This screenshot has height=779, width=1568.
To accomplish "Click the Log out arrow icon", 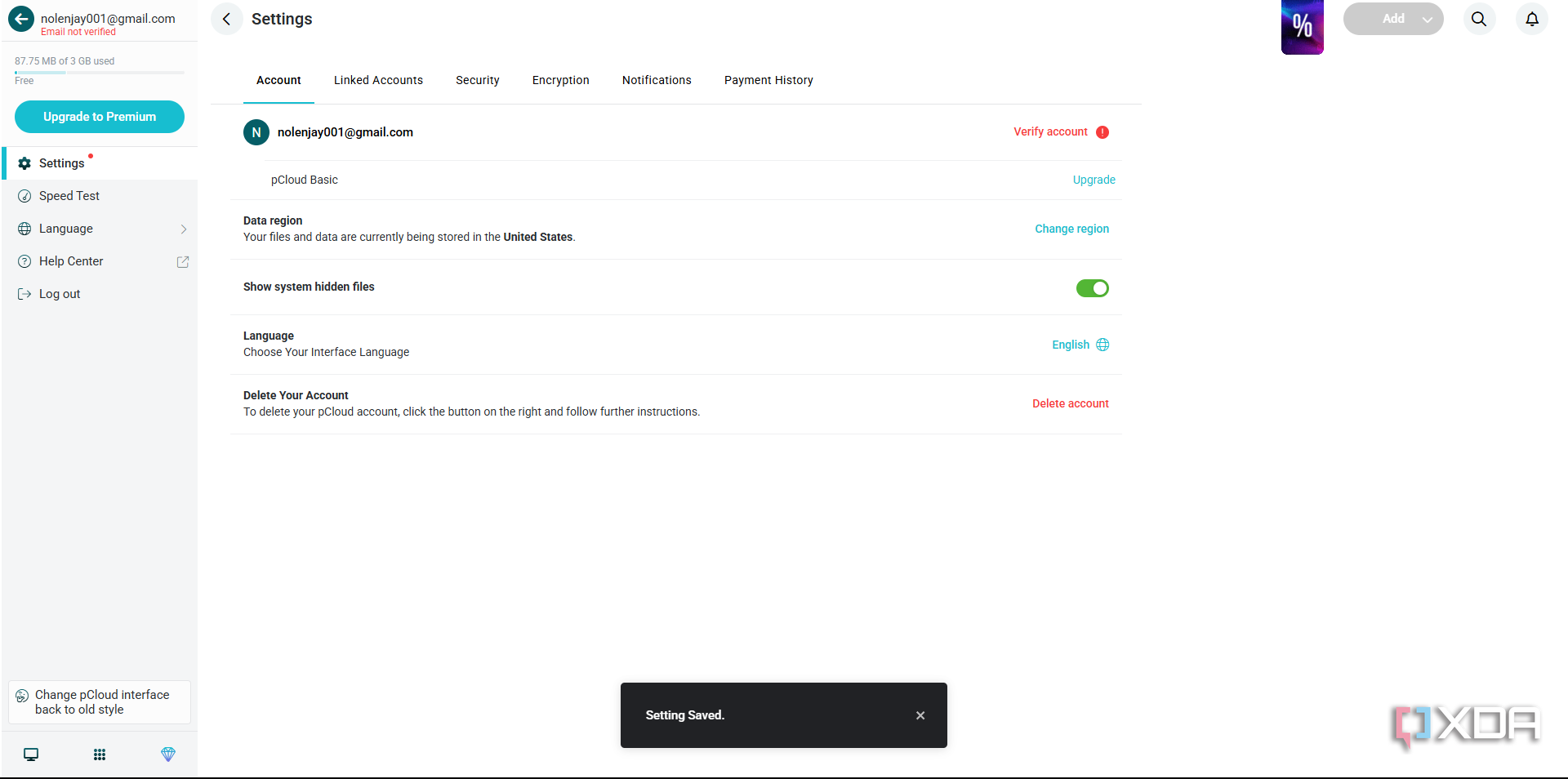I will click(x=24, y=294).
